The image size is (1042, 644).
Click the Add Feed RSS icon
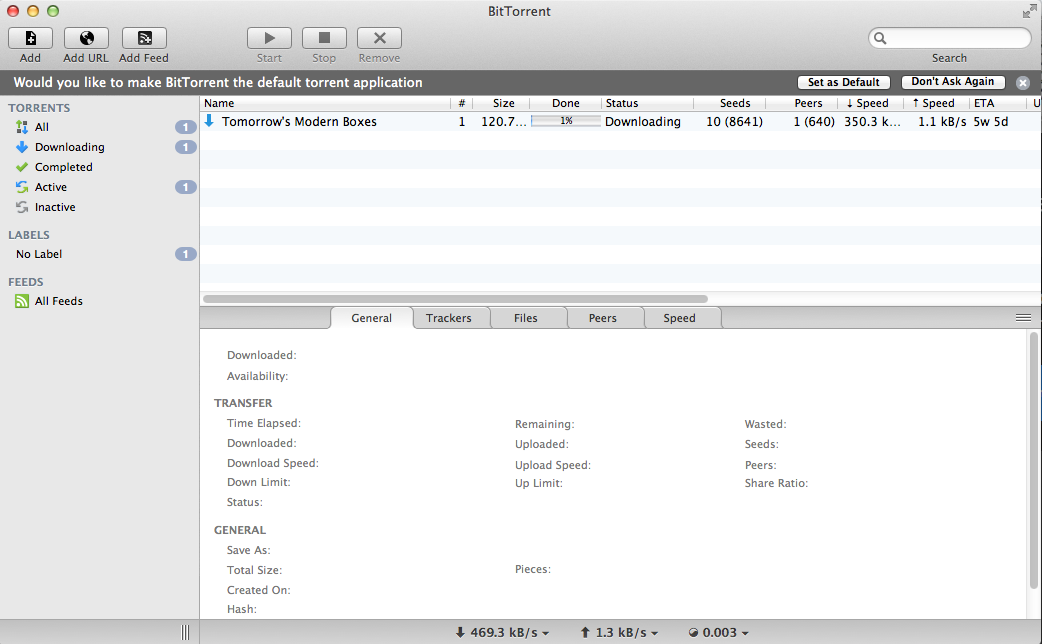pos(144,38)
